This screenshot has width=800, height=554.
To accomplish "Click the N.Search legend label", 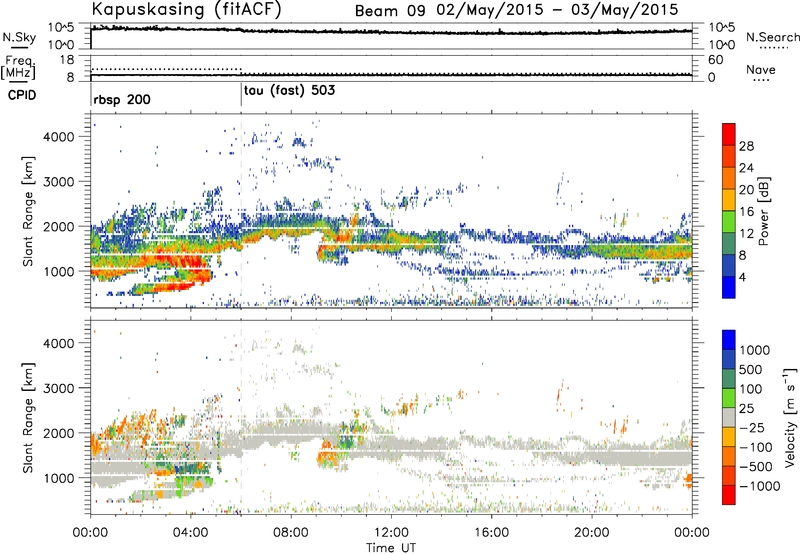I will click(773, 37).
